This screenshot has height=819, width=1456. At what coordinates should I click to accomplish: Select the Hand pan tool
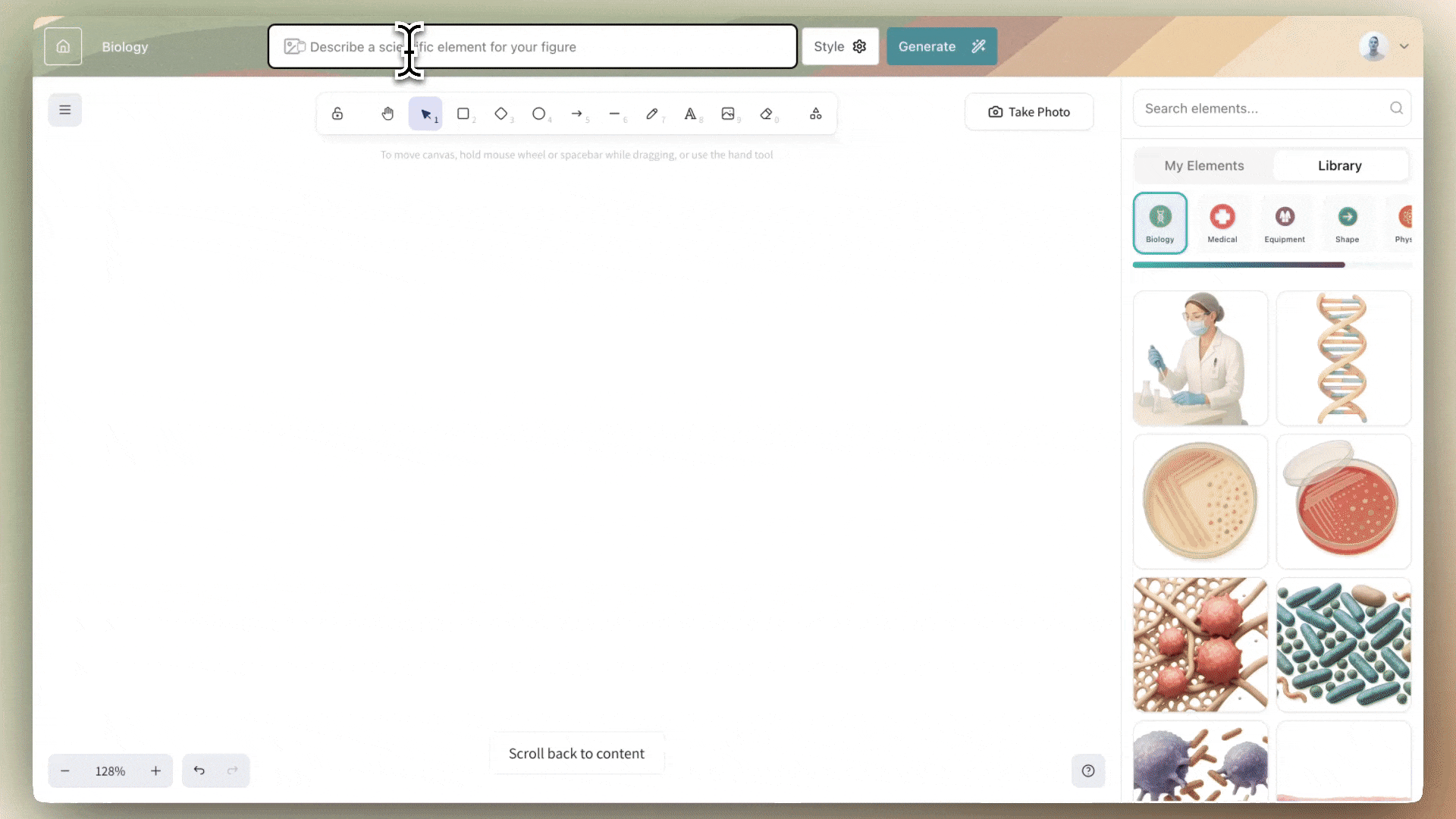(388, 114)
